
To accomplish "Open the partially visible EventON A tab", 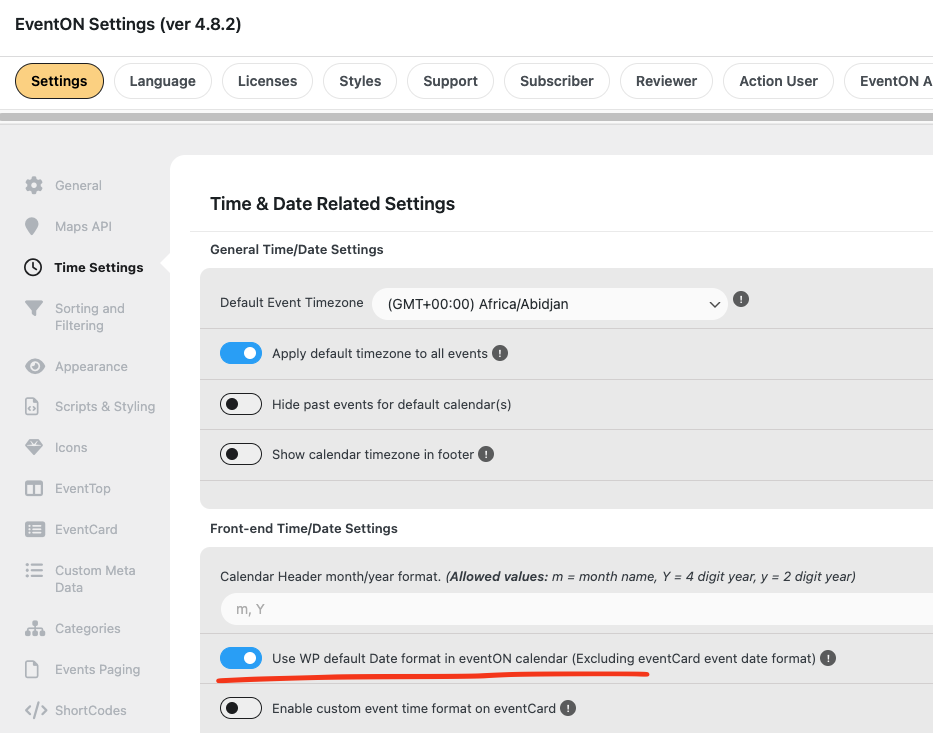I will (889, 81).
